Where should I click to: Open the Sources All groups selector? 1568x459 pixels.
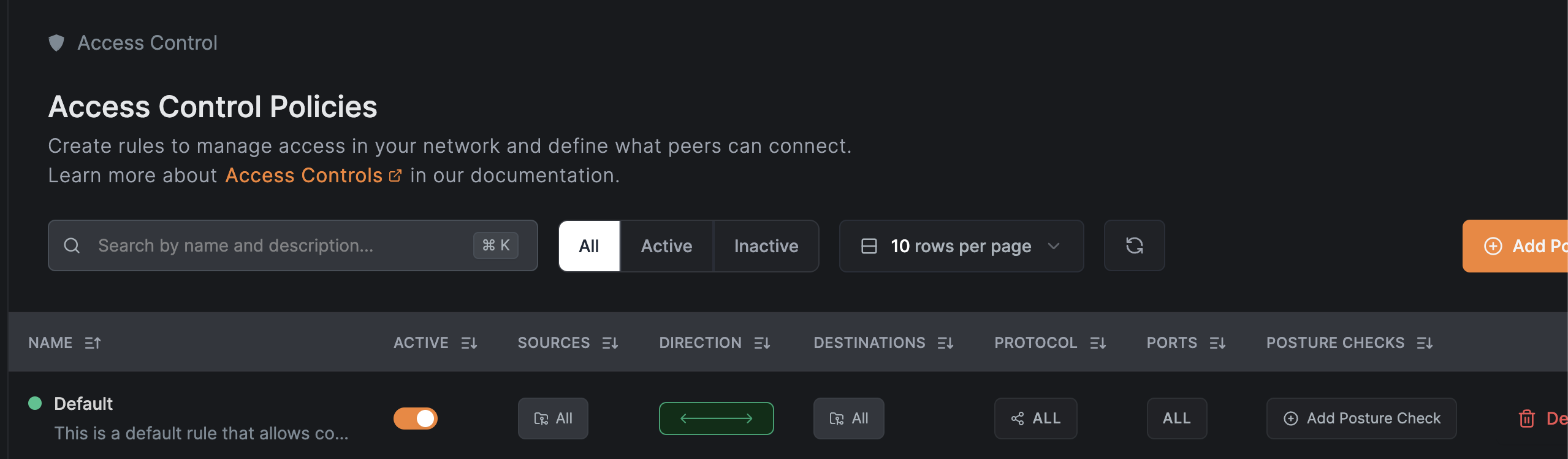click(553, 418)
